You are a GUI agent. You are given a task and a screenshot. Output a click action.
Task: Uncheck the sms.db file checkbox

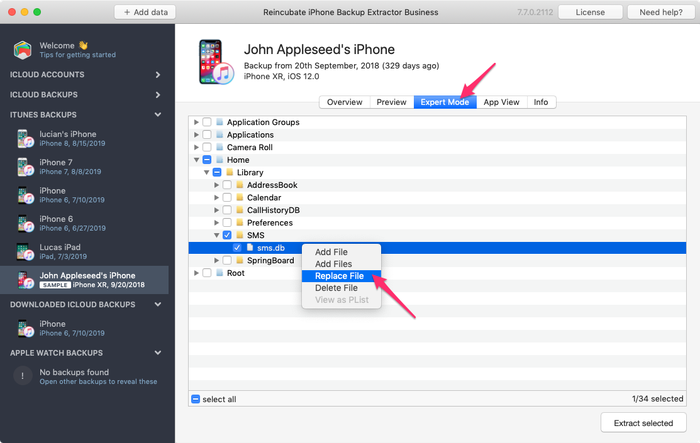237,247
